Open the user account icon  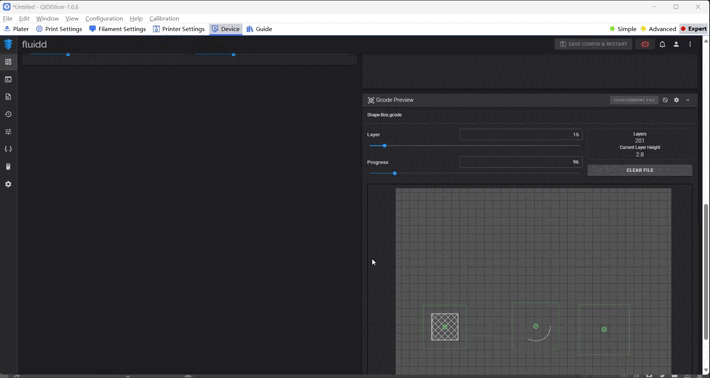676,44
